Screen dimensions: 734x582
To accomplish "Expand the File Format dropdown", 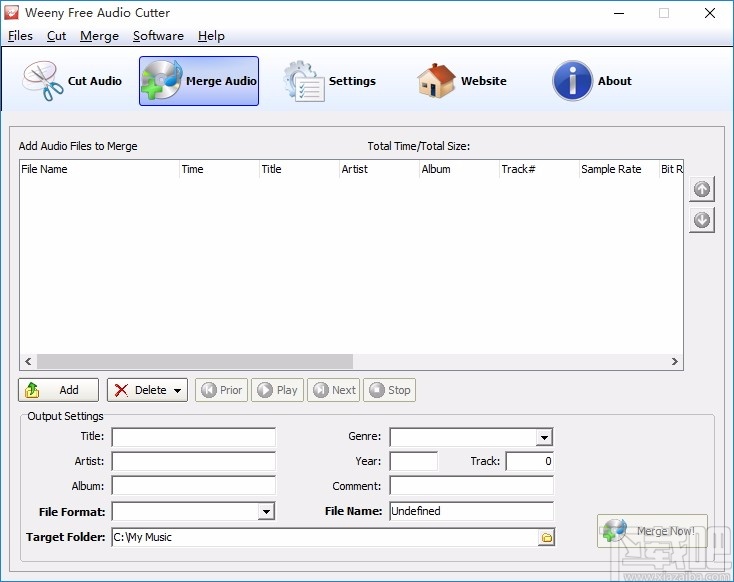I will (266, 511).
